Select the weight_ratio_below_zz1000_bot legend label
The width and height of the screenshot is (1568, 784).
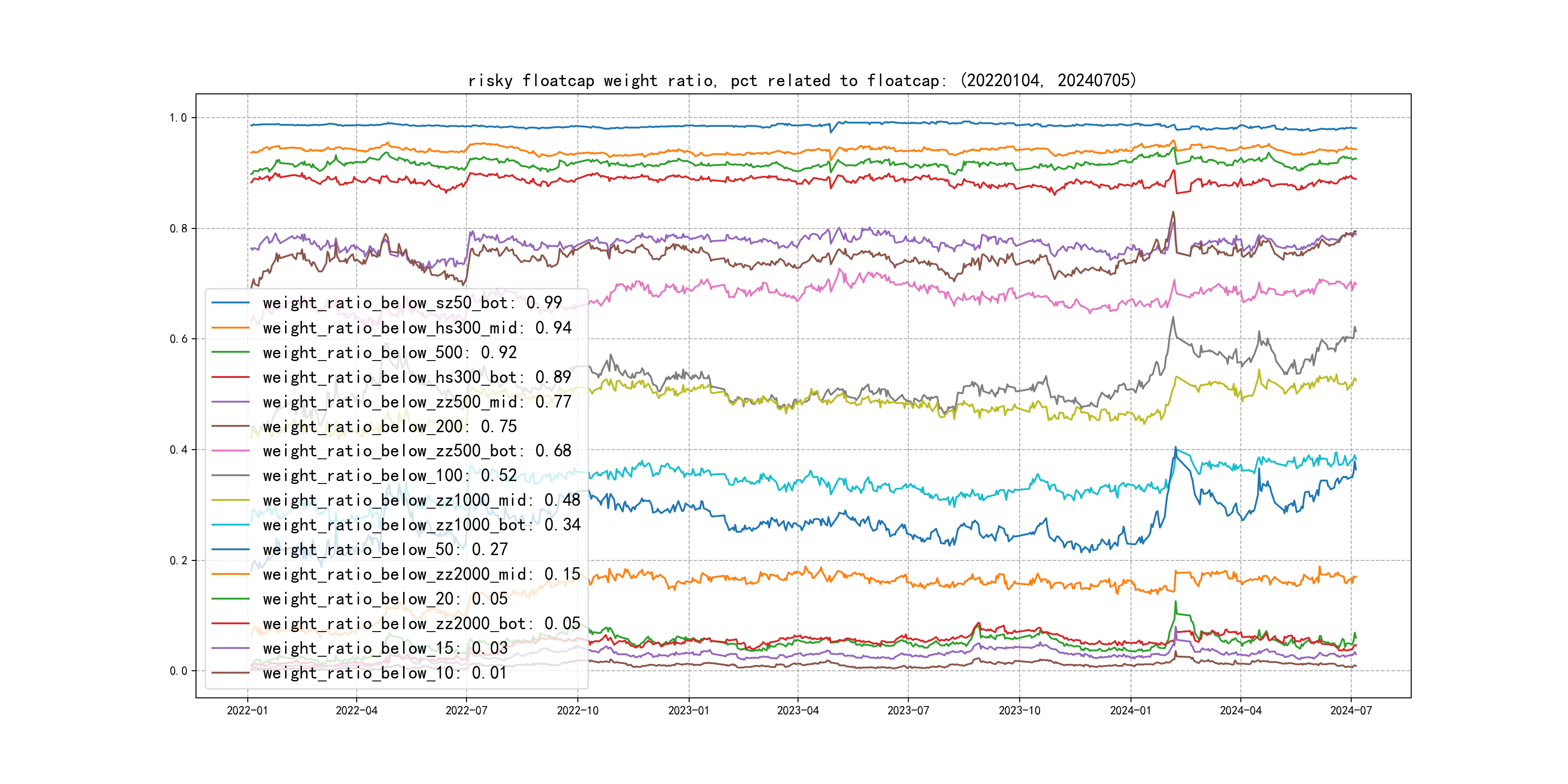(x=421, y=525)
